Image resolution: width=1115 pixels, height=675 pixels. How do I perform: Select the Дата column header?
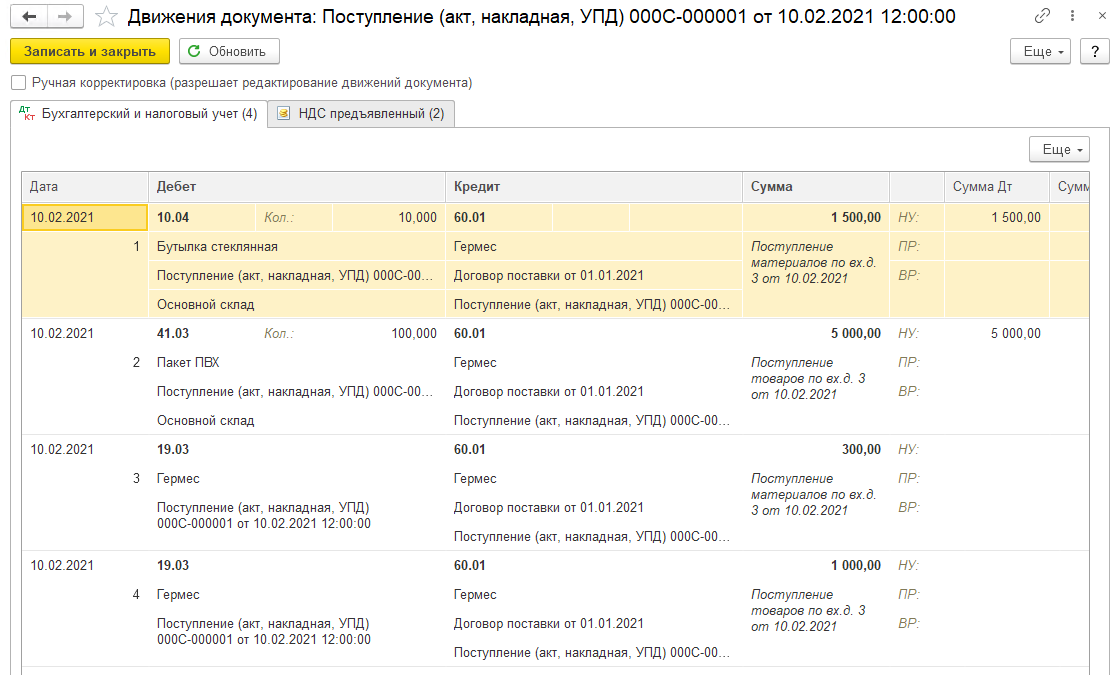tap(85, 187)
